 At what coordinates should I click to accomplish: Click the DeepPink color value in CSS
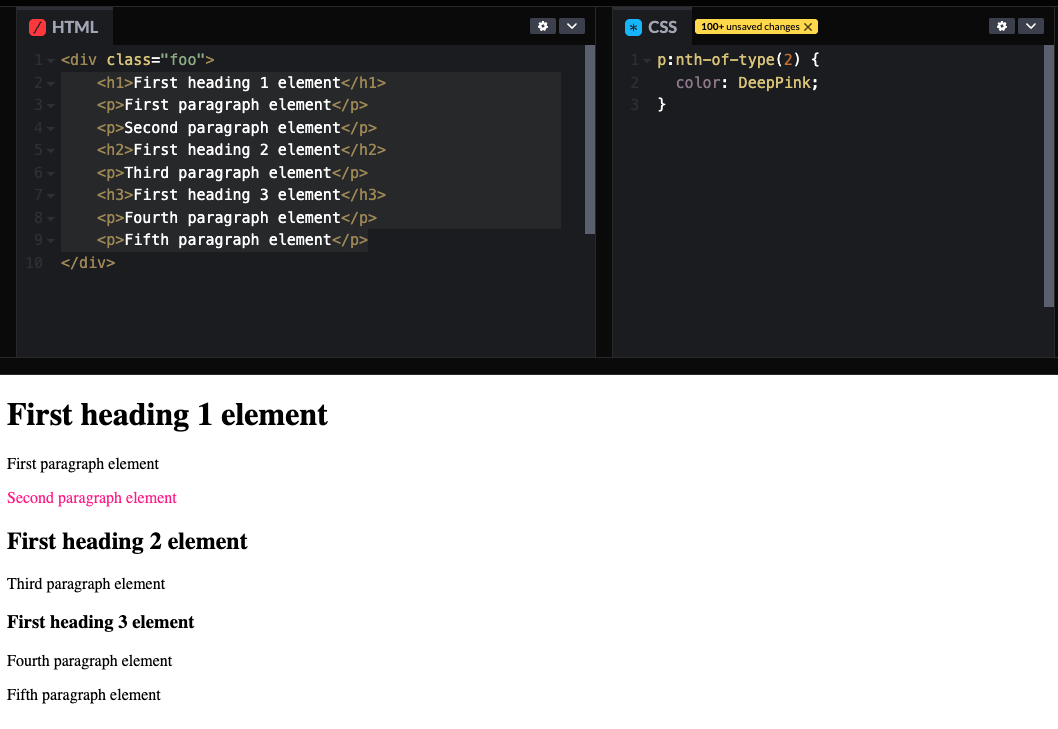(775, 82)
